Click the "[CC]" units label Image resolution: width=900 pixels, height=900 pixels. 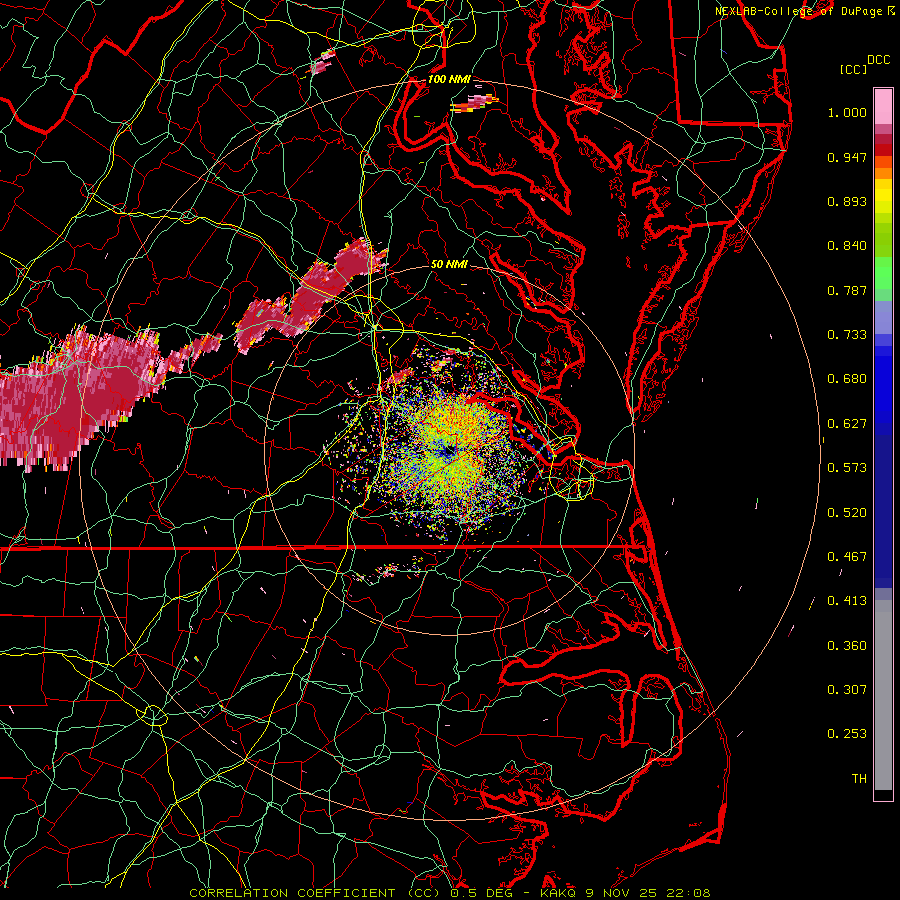(x=853, y=69)
